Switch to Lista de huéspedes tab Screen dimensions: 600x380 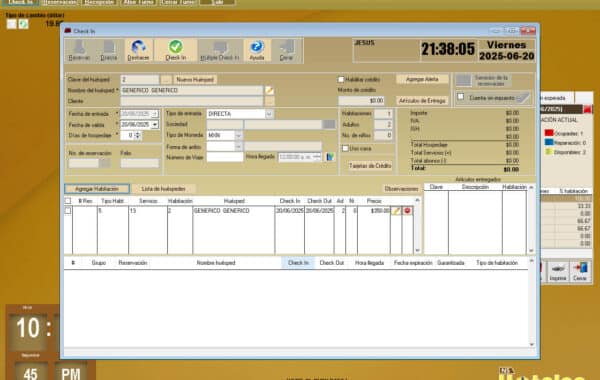point(163,189)
